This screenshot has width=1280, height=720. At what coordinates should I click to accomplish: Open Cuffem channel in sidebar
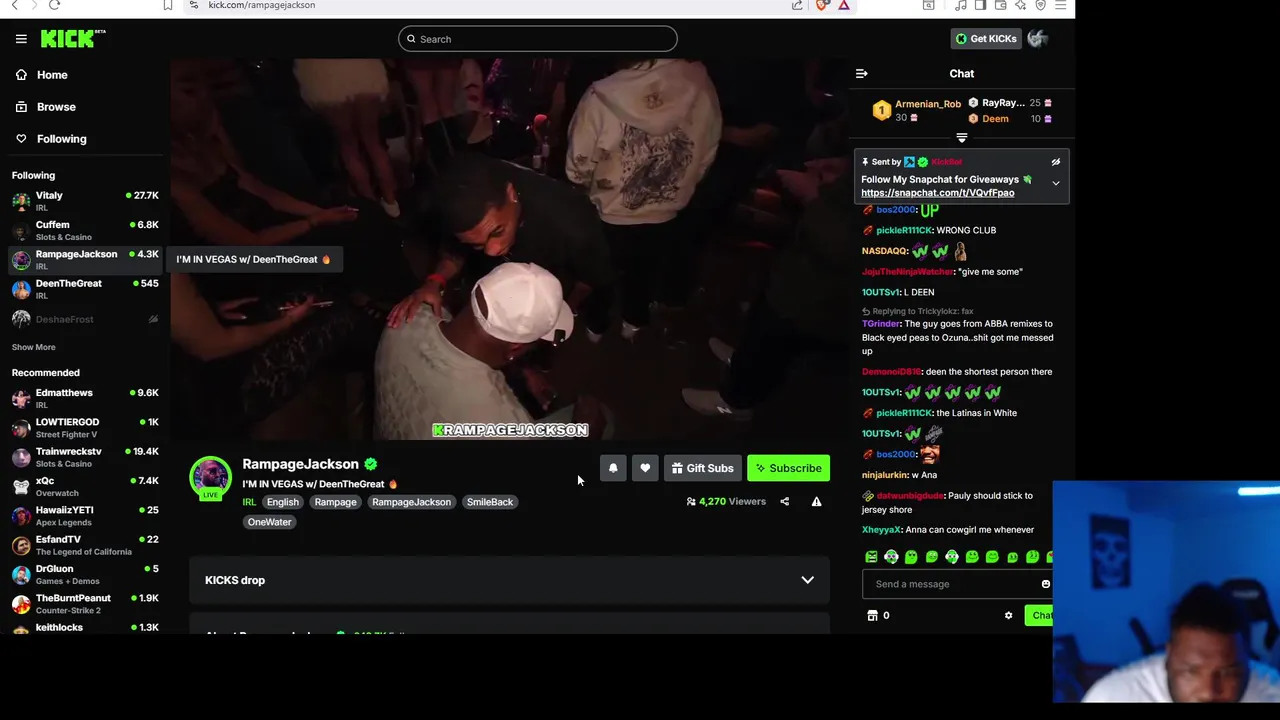[x=85, y=230]
